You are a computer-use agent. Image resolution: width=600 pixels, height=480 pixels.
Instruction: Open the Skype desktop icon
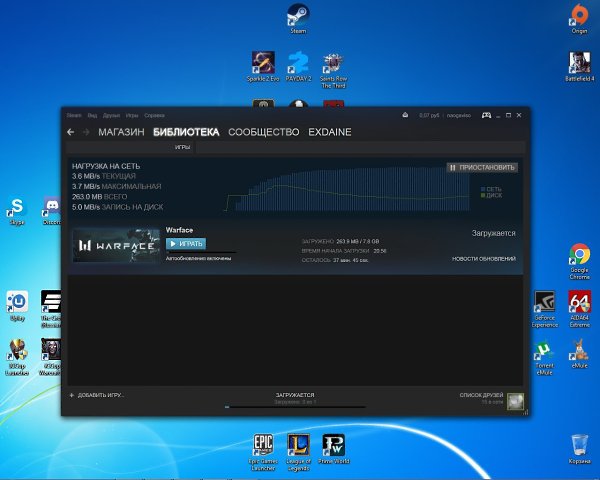[17, 211]
